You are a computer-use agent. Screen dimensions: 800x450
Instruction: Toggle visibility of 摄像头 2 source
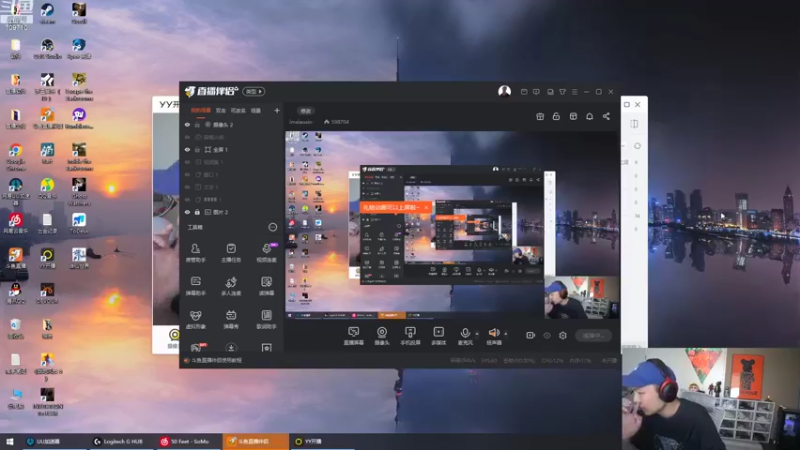point(187,124)
